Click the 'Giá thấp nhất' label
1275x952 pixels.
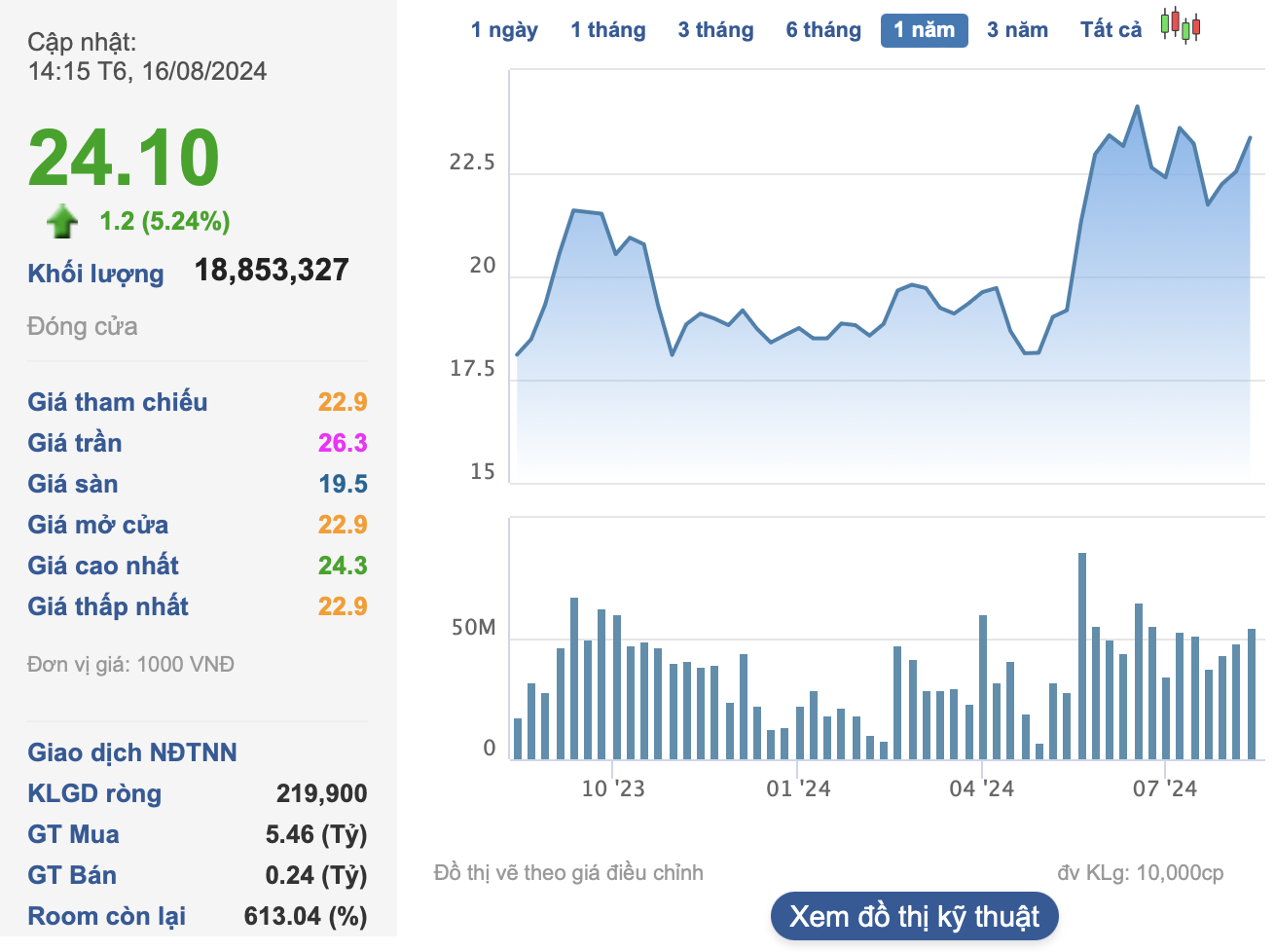(108, 606)
